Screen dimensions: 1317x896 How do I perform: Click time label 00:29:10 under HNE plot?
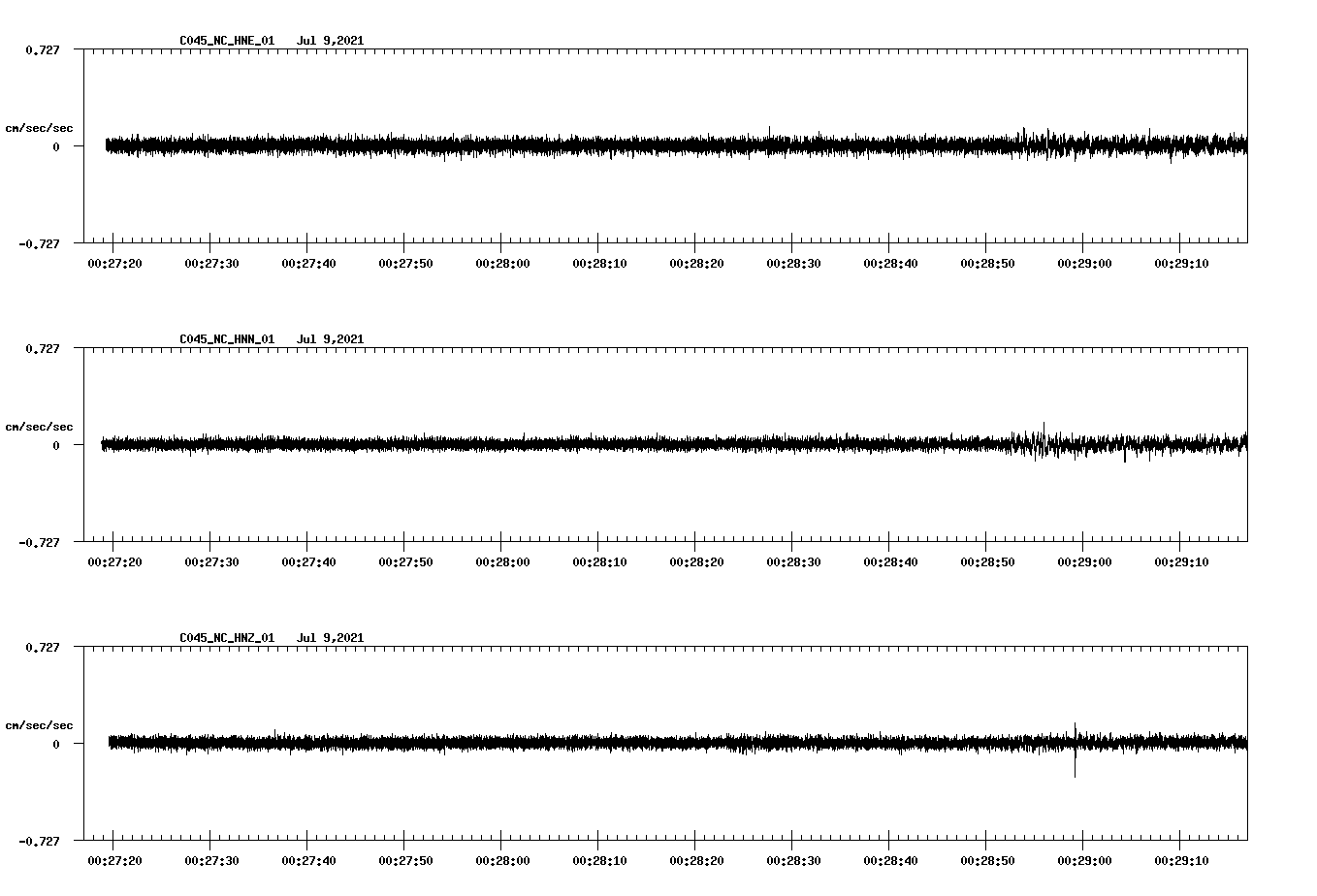(1181, 264)
